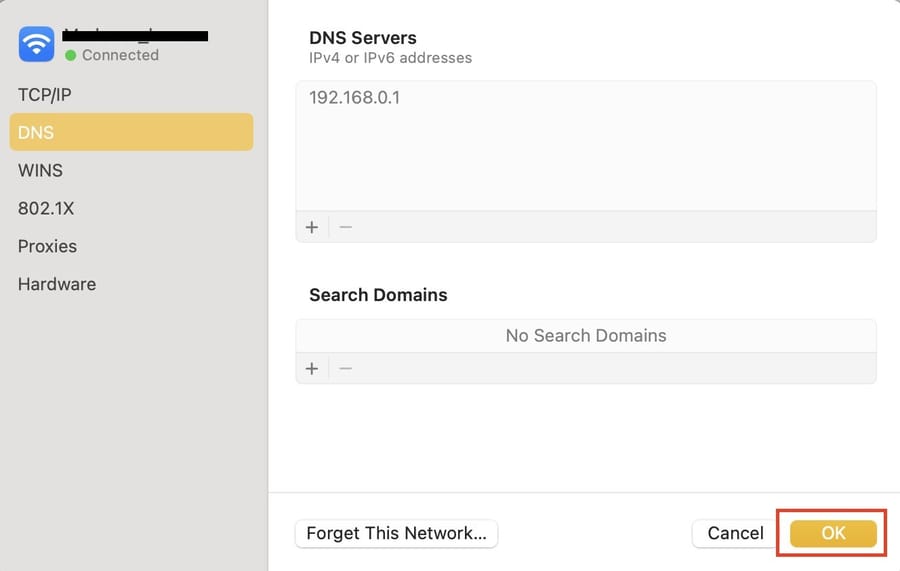The width and height of the screenshot is (900, 571).
Task: Click the blue Wi-Fi network icon
Action: (x=36, y=44)
